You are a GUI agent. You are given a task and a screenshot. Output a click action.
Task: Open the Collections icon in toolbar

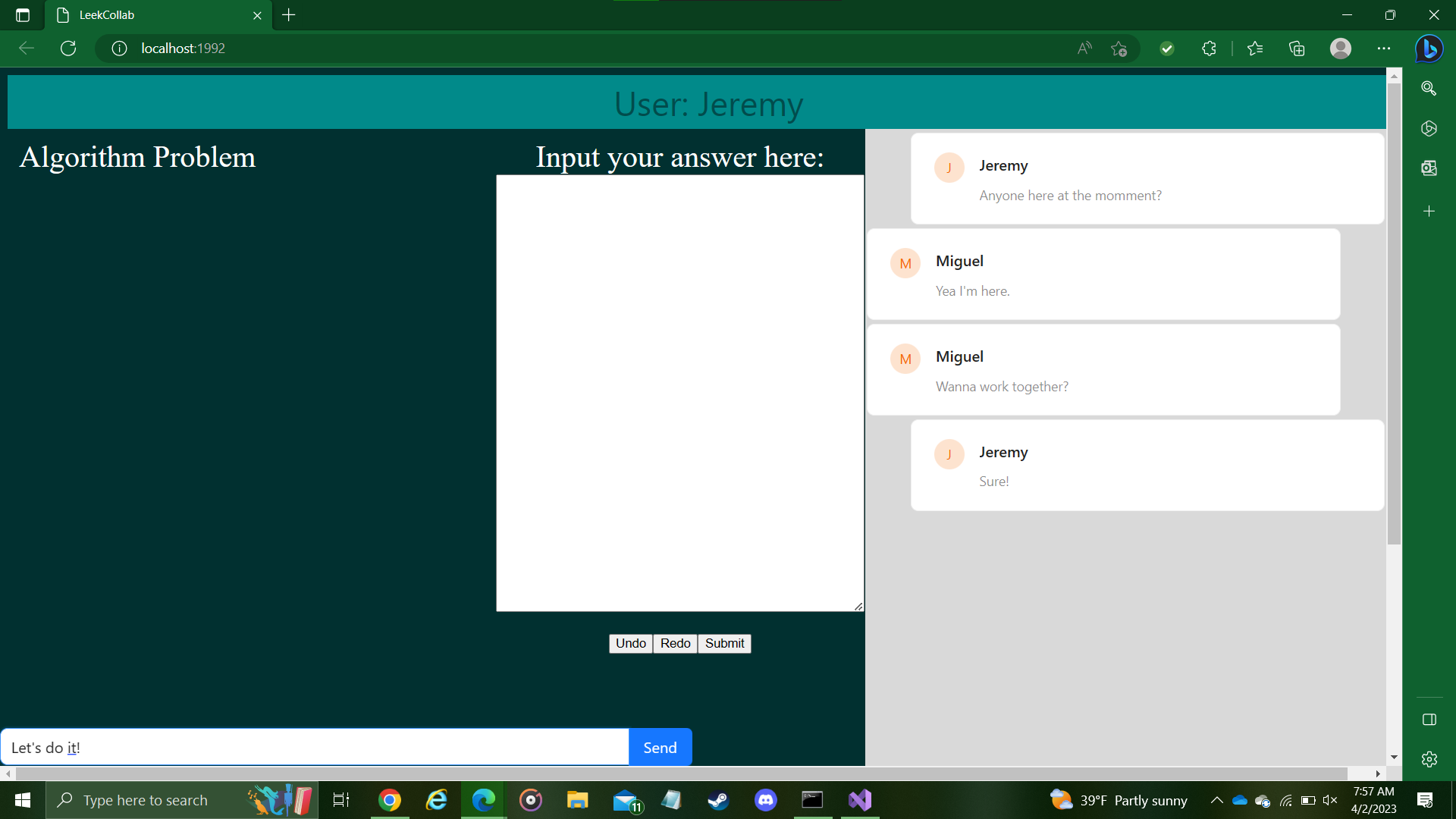coord(1297,49)
